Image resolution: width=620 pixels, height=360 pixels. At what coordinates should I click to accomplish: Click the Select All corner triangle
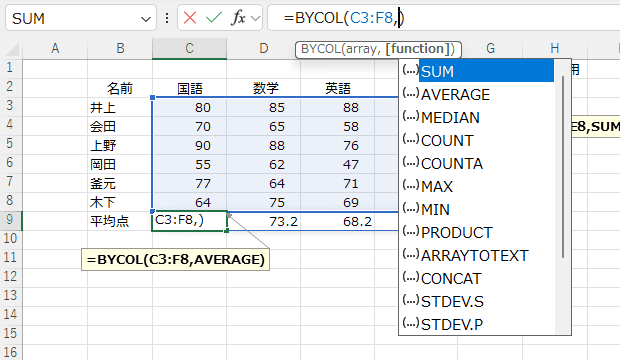click(x=13, y=49)
